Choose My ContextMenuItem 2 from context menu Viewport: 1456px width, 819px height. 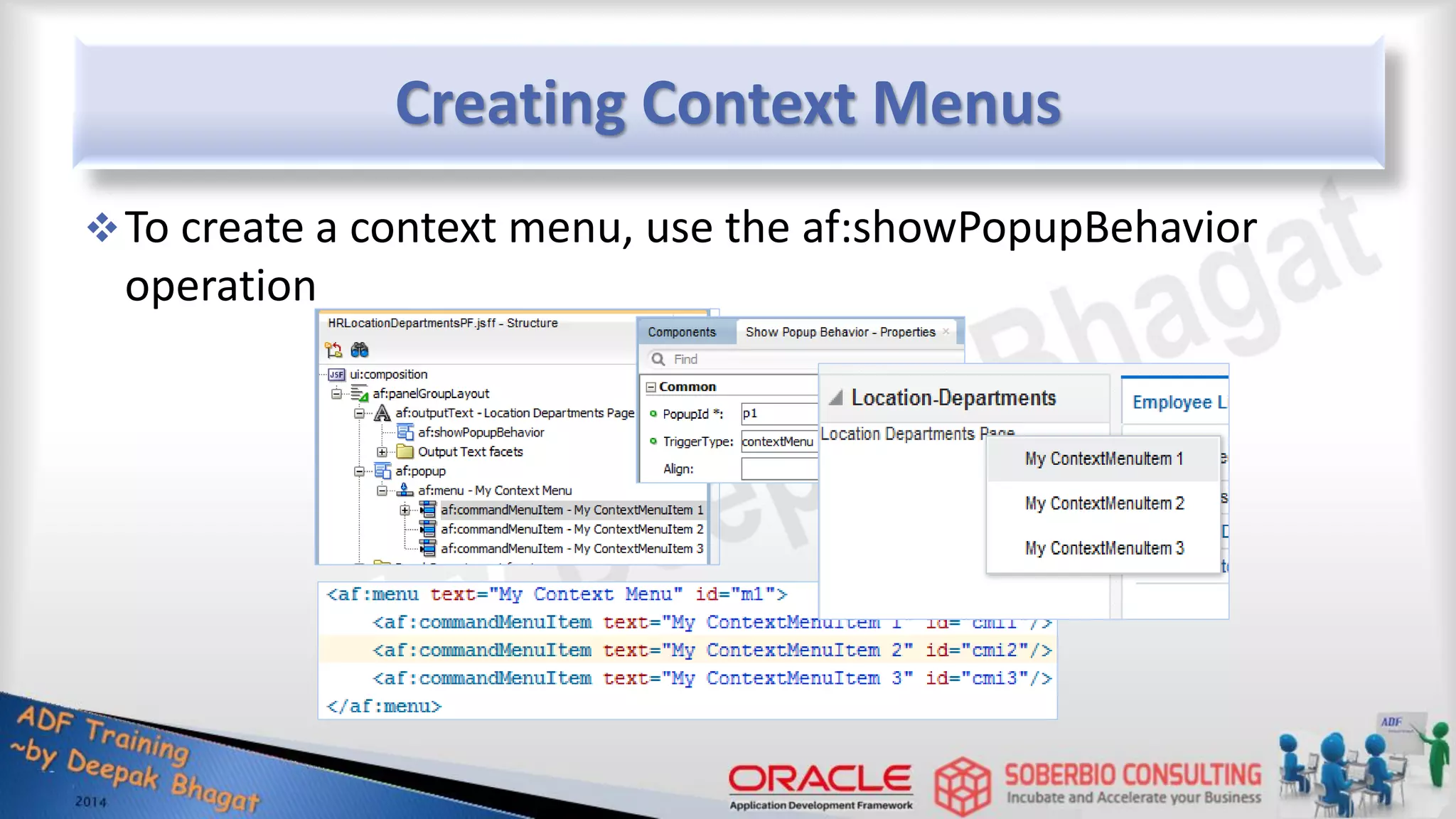point(1104,503)
